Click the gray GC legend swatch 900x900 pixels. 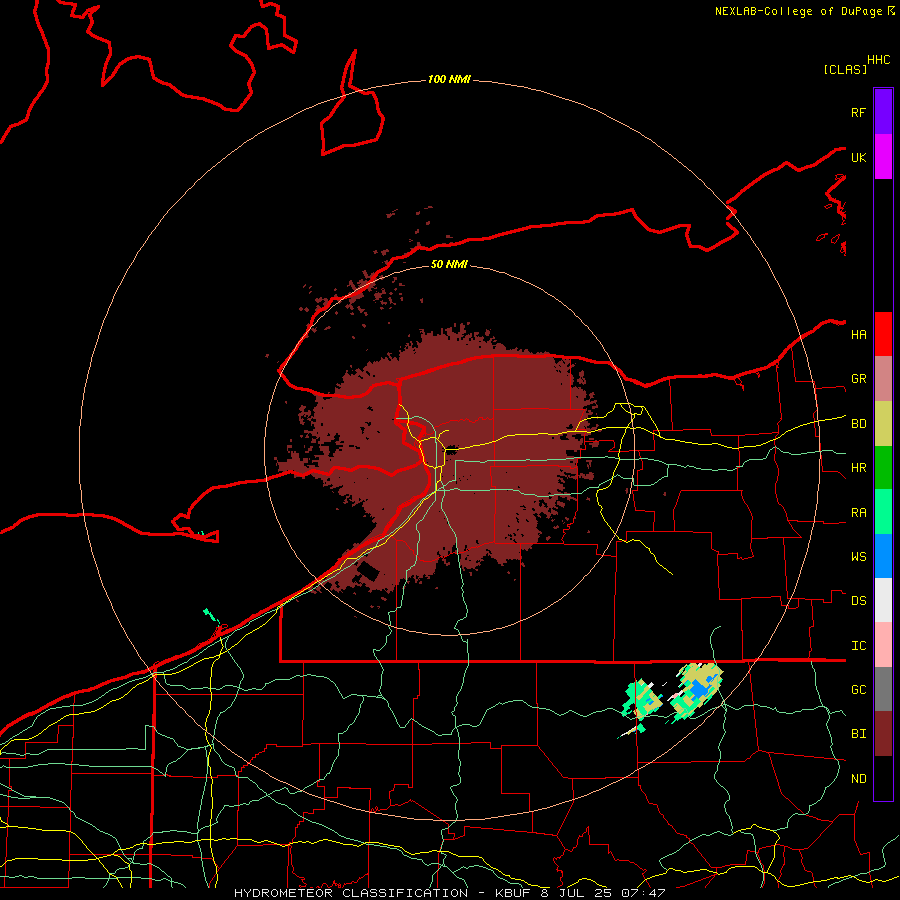(883, 689)
